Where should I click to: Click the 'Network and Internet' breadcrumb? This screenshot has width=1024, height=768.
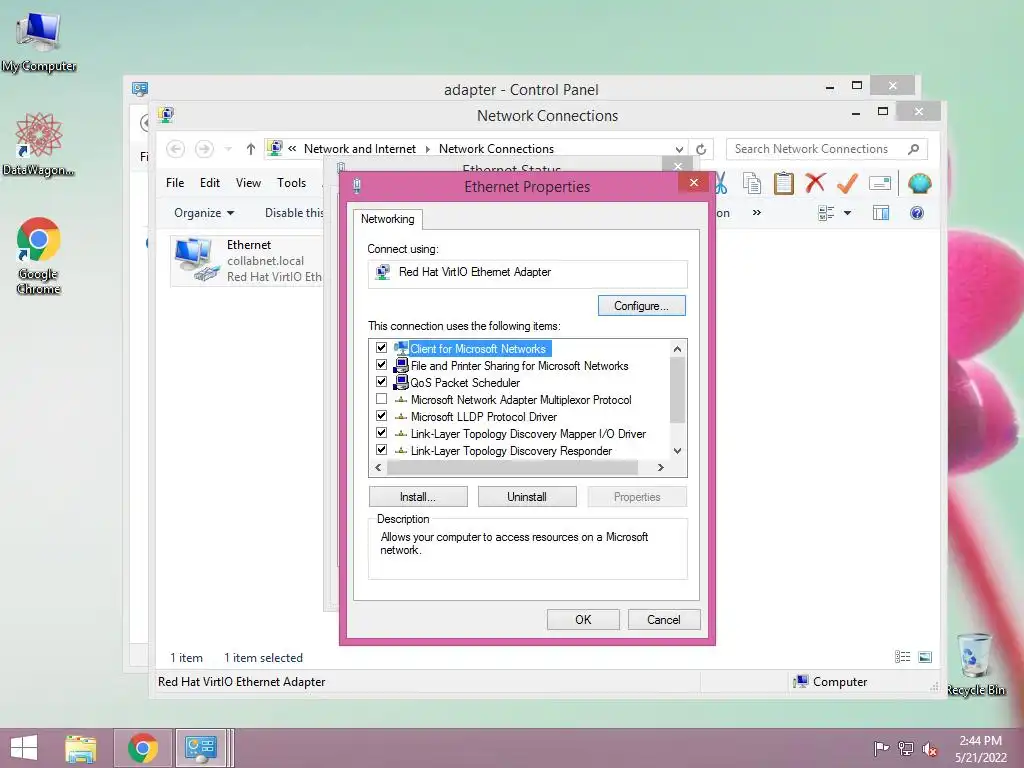pyautogui.click(x=360, y=149)
